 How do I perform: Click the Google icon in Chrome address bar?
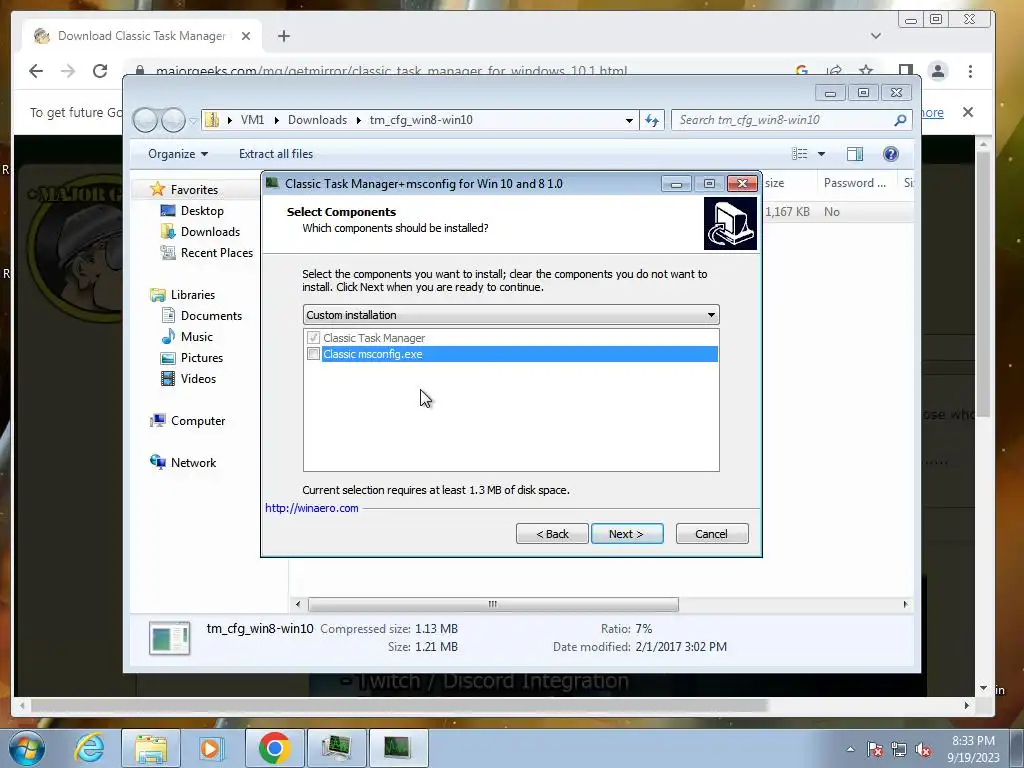(x=802, y=71)
